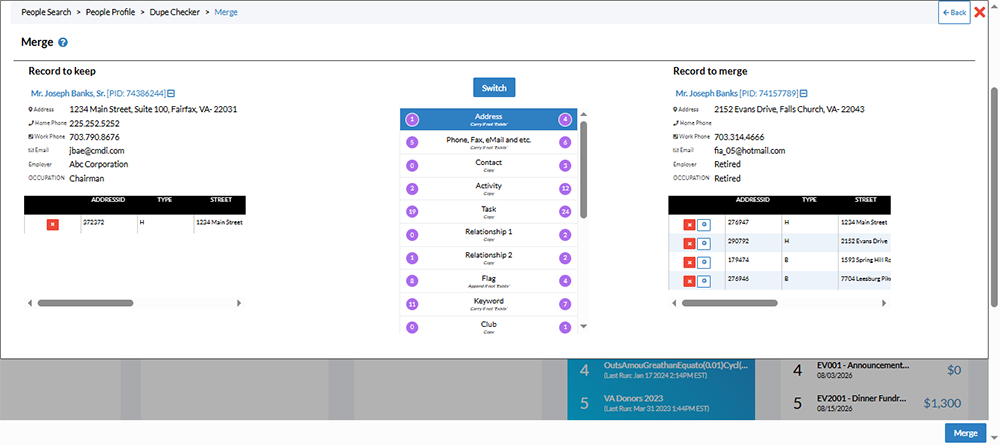Image resolution: width=1000 pixels, height=445 pixels.
Task: Select the Task merge category
Action: tap(489, 212)
